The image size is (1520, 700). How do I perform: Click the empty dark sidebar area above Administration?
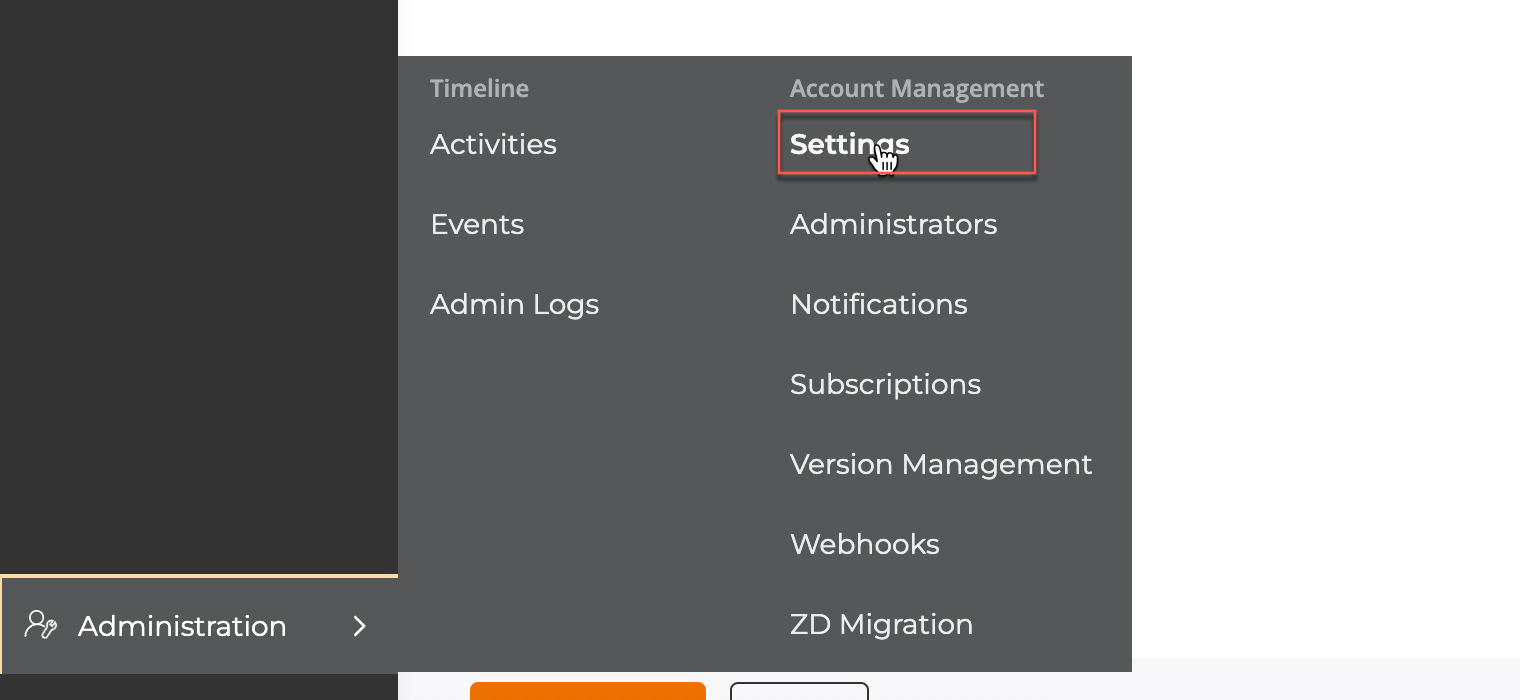tap(199, 287)
